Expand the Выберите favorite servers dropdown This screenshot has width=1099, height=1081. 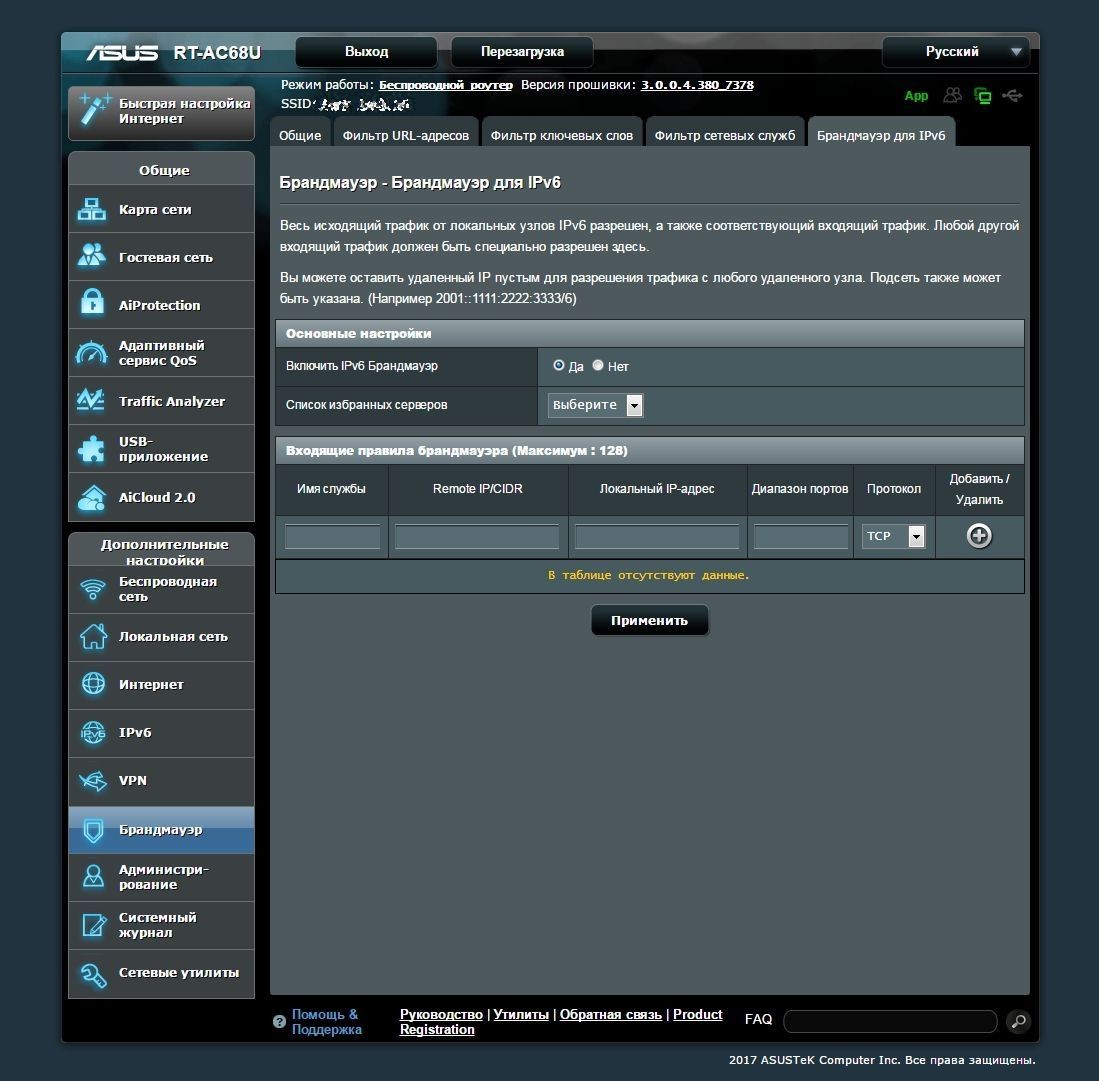click(595, 405)
